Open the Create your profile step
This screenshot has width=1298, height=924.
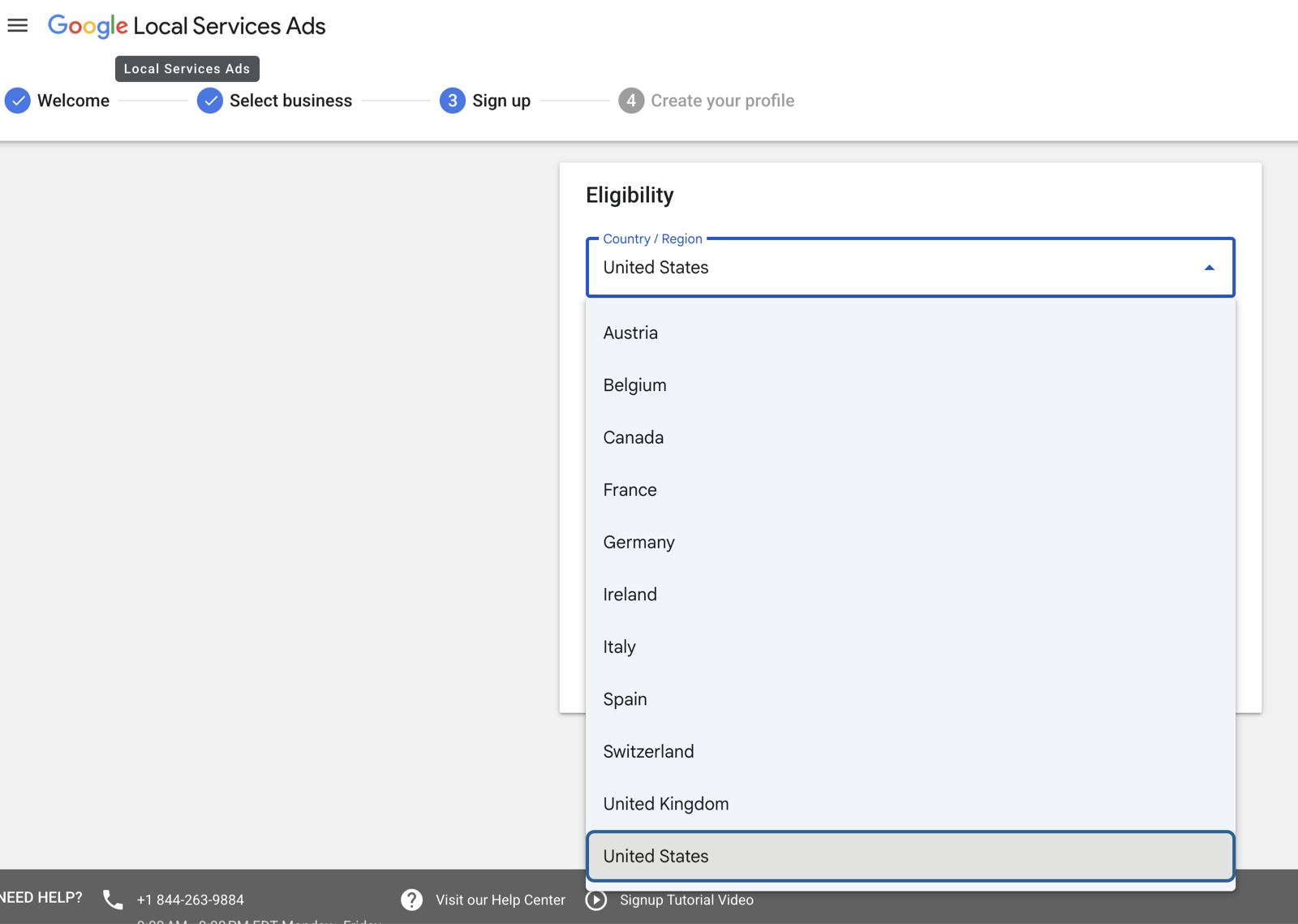pyautogui.click(x=722, y=101)
